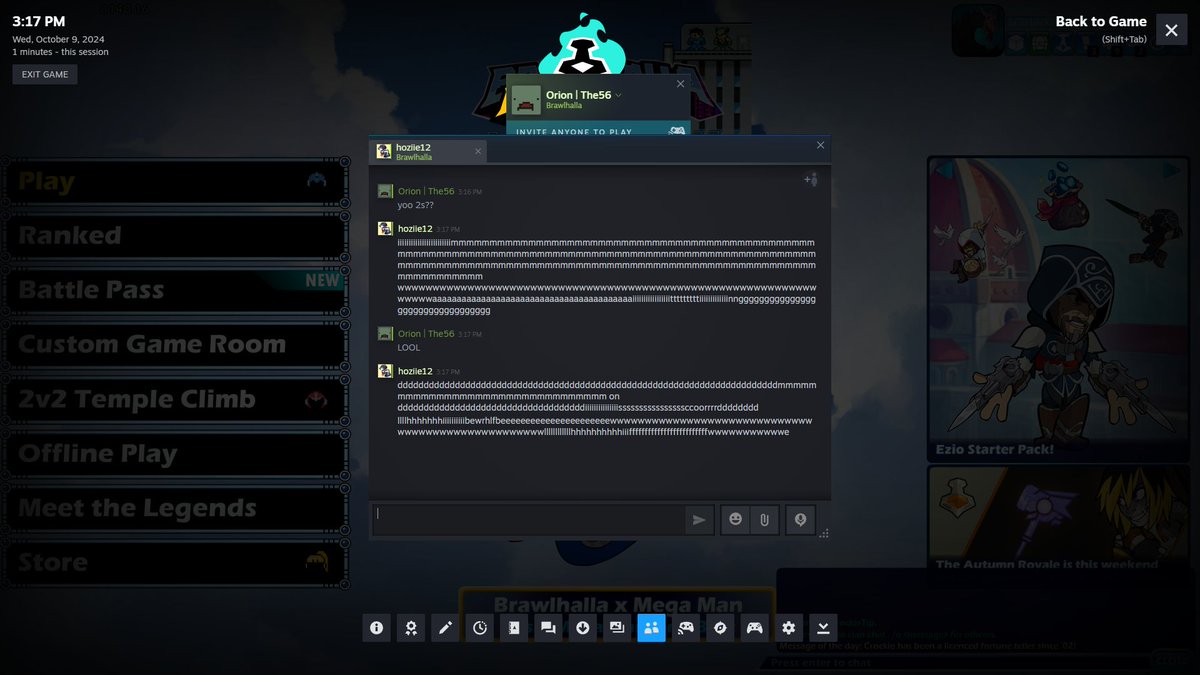Send the chat message with arrow button
The image size is (1200, 675).
click(699, 520)
